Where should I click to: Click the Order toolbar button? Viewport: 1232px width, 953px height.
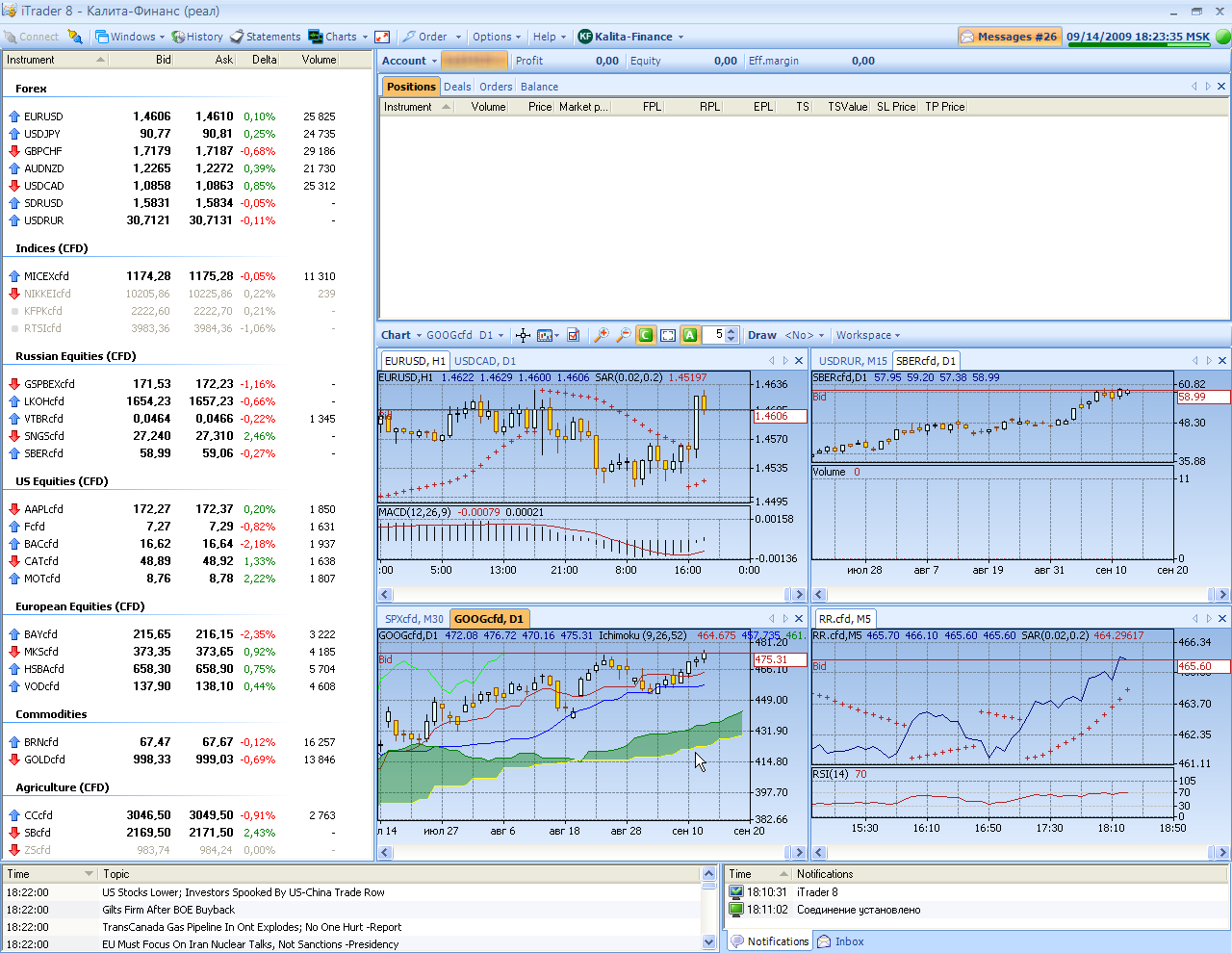[x=425, y=37]
